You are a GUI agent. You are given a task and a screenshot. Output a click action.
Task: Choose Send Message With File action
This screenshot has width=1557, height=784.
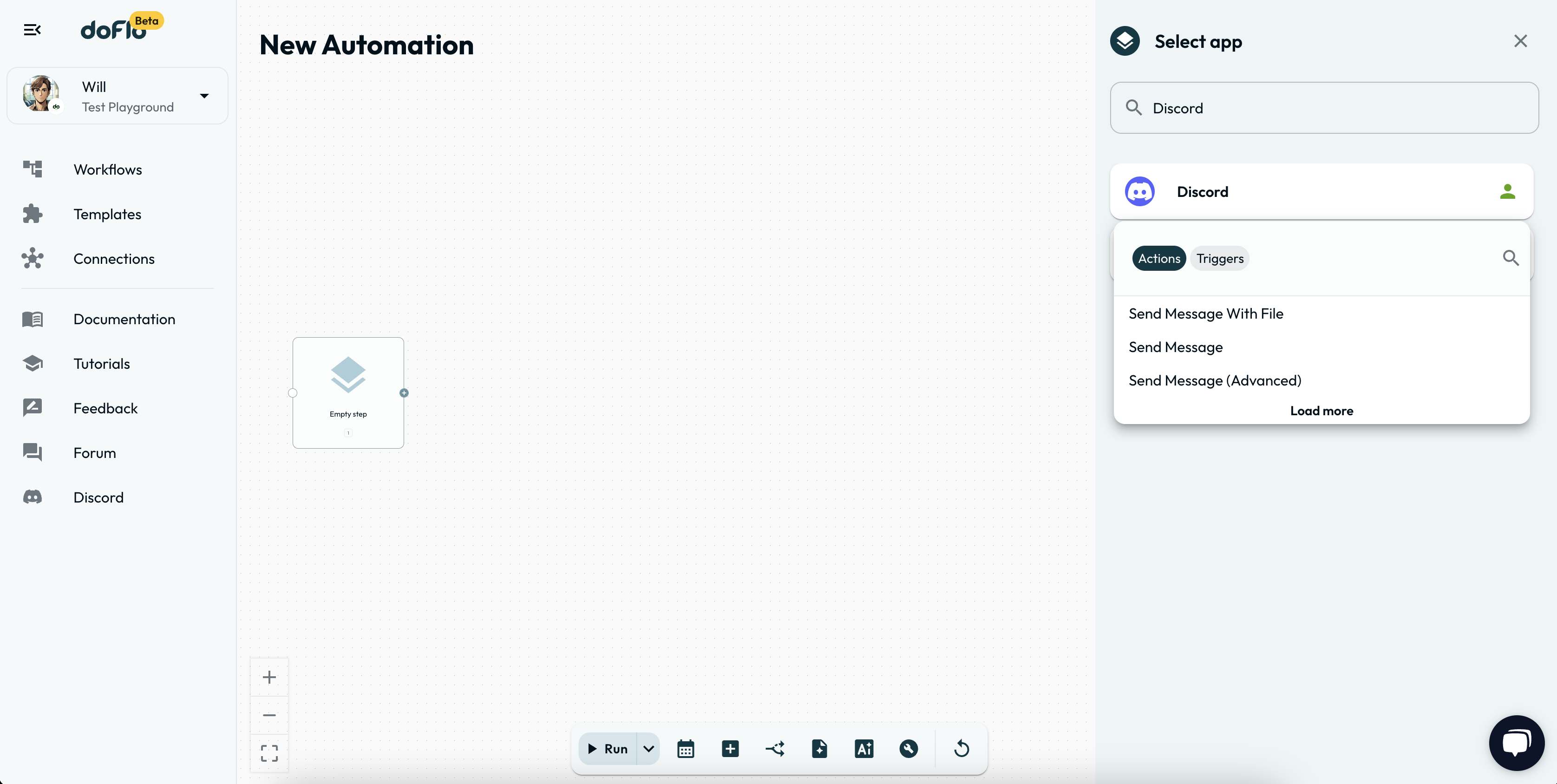click(1205, 314)
